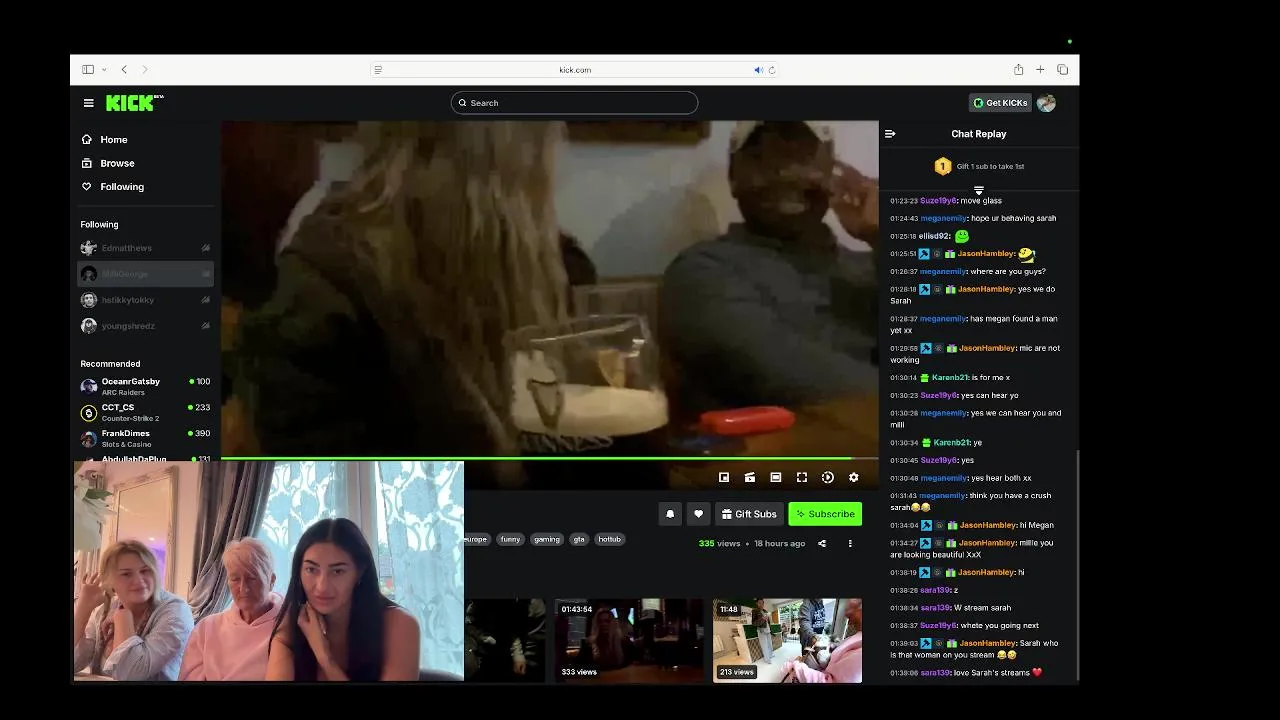Image resolution: width=1280 pixels, height=720 pixels.
Task: Click the offline icon next to youngshredz
Action: (x=206, y=326)
